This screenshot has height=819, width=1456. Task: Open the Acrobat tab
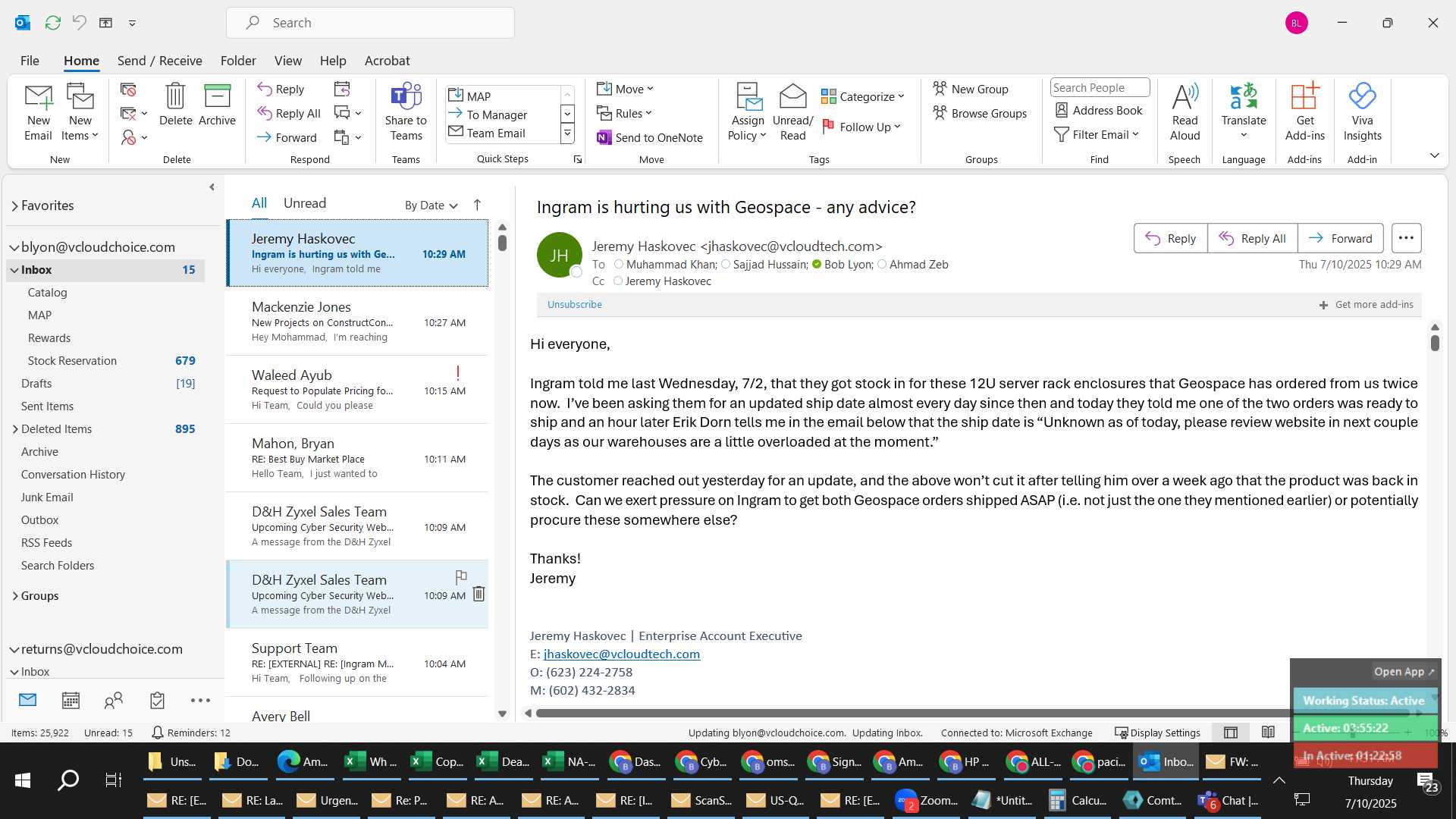(387, 61)
